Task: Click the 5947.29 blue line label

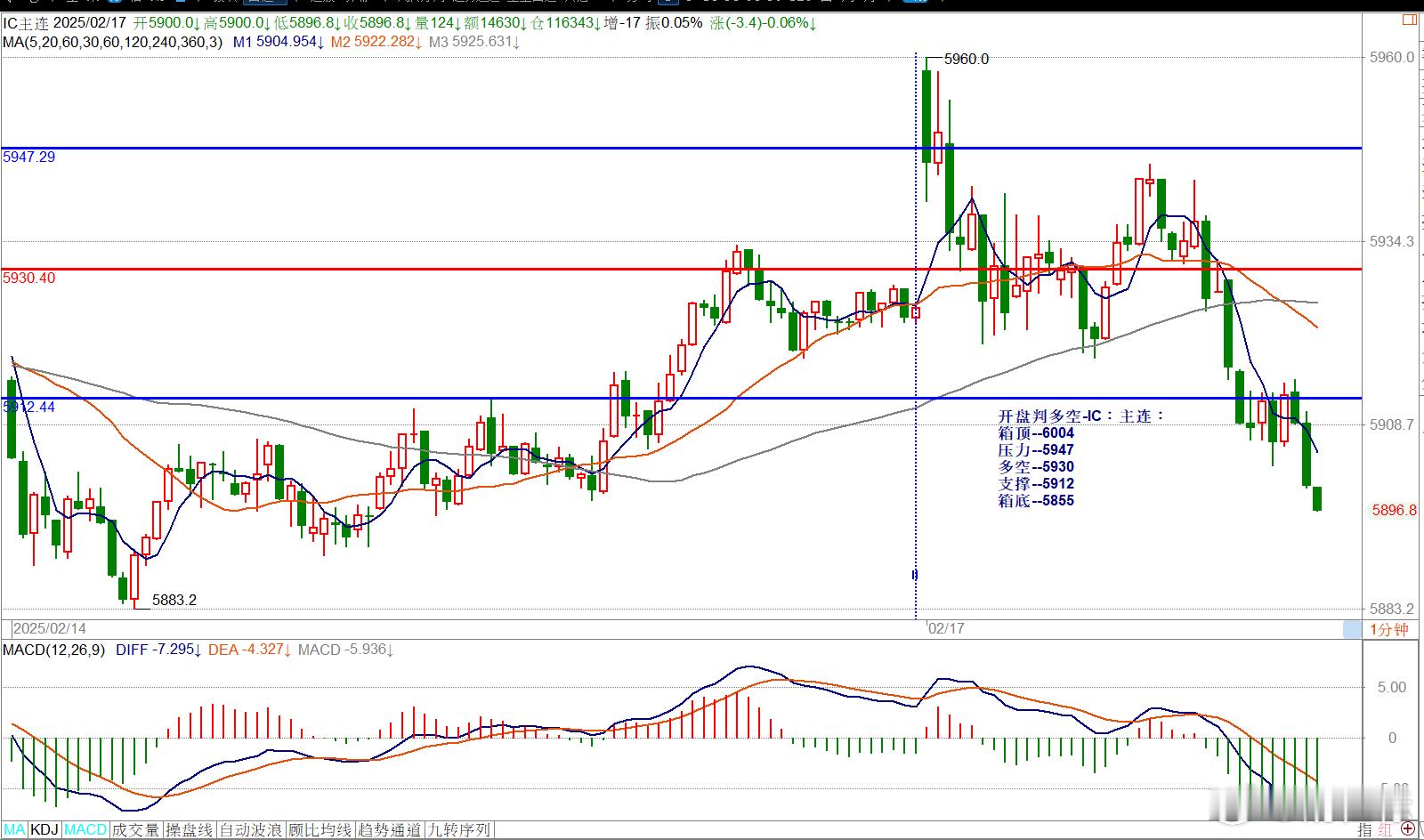Action: 28,157
